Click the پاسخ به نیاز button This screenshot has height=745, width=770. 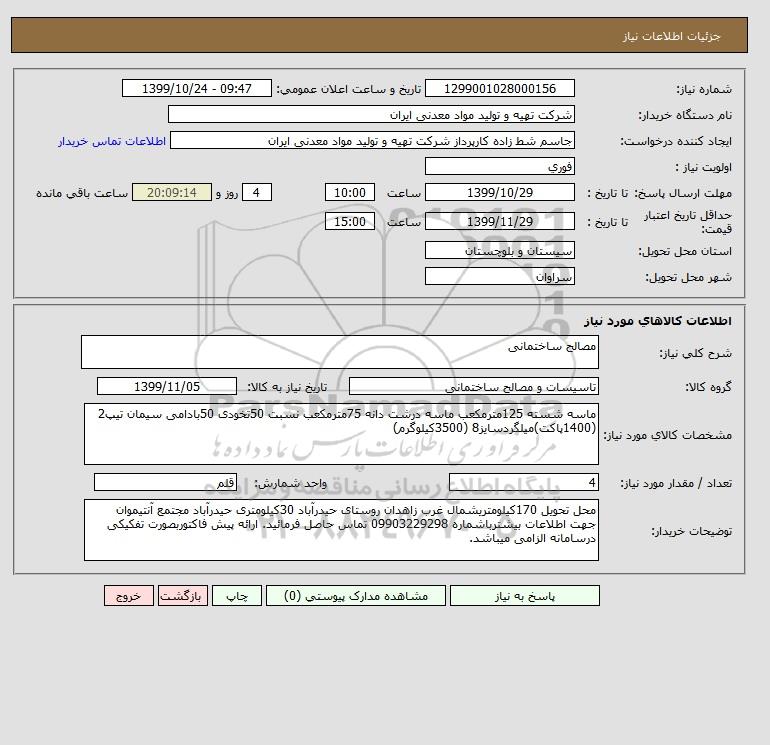click(524, 596)
